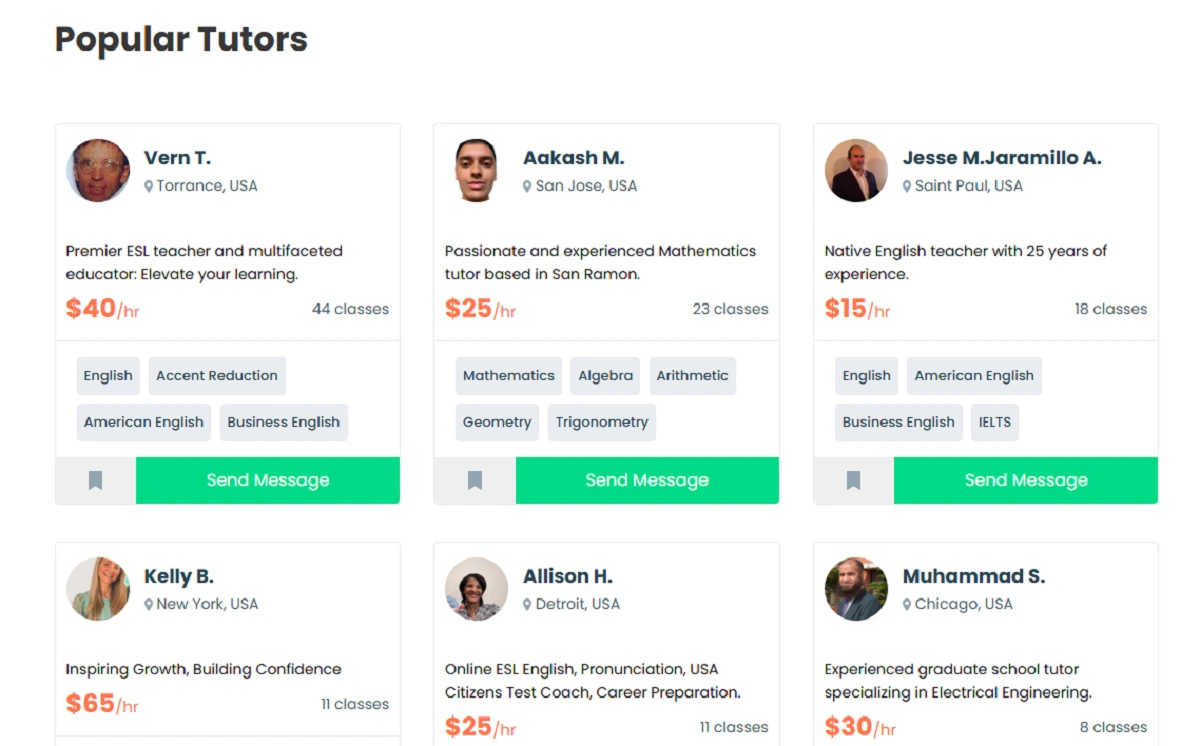The height and width of the screenshot is (746, 1200).
Task: Click Business English tag on Jesse's card
Action: [x=898, y=422]
